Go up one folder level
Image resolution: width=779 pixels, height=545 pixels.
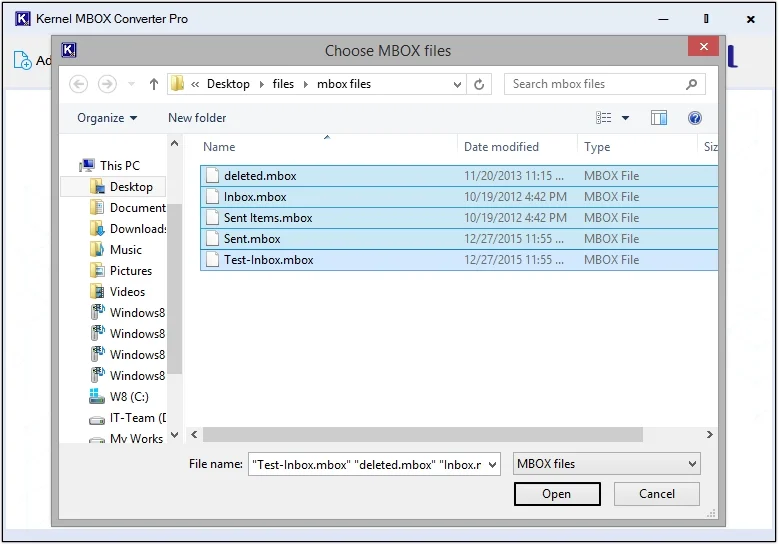click(154, 84)
